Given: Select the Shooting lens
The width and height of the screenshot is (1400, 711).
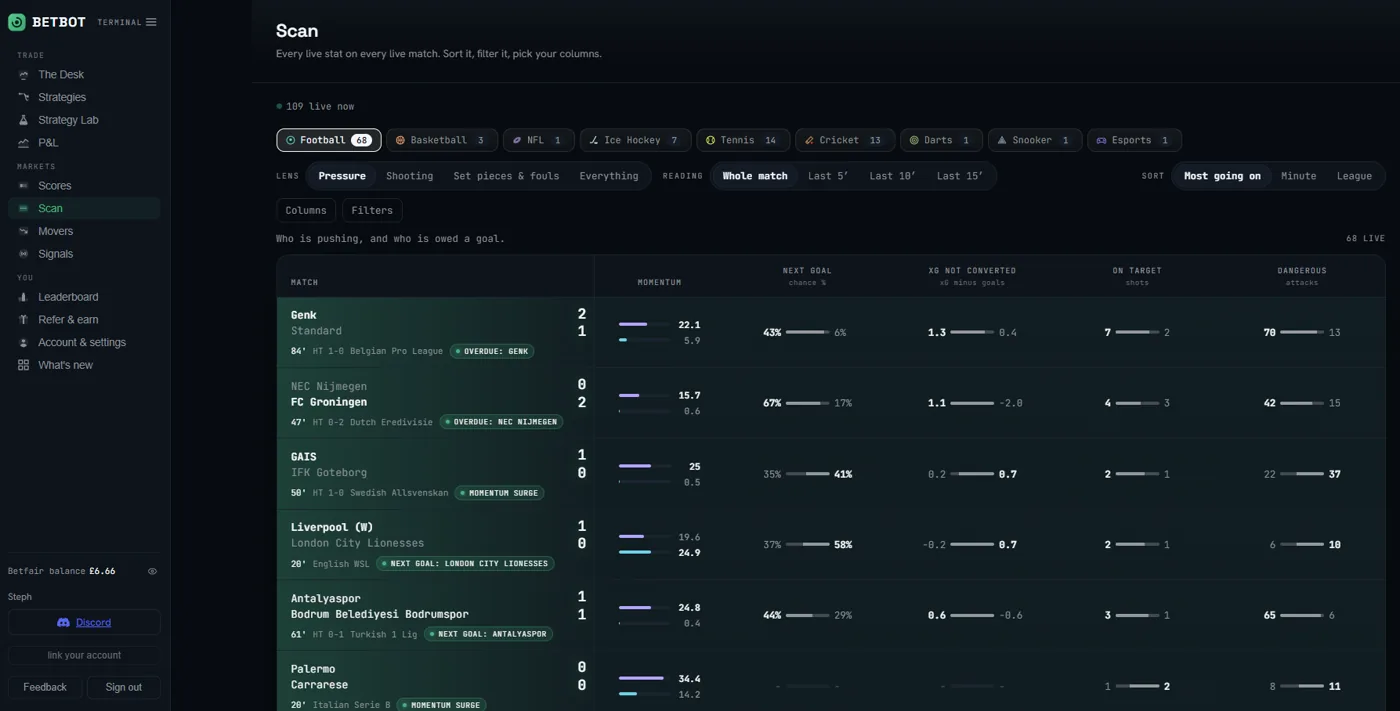Looking at the screenshot, I should tap(410, 176).
